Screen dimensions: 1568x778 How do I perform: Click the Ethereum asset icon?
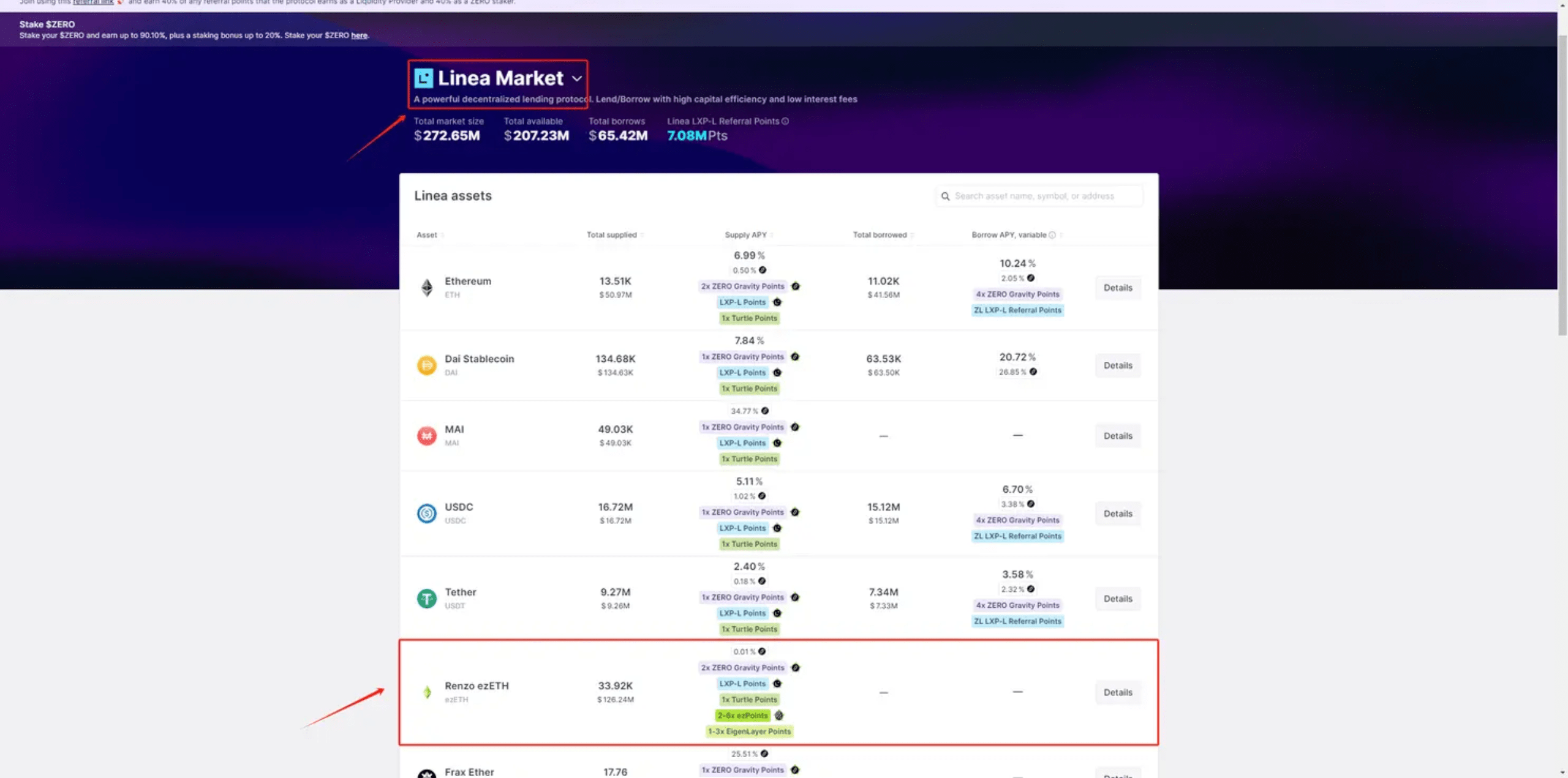click(x=427, y=287)
